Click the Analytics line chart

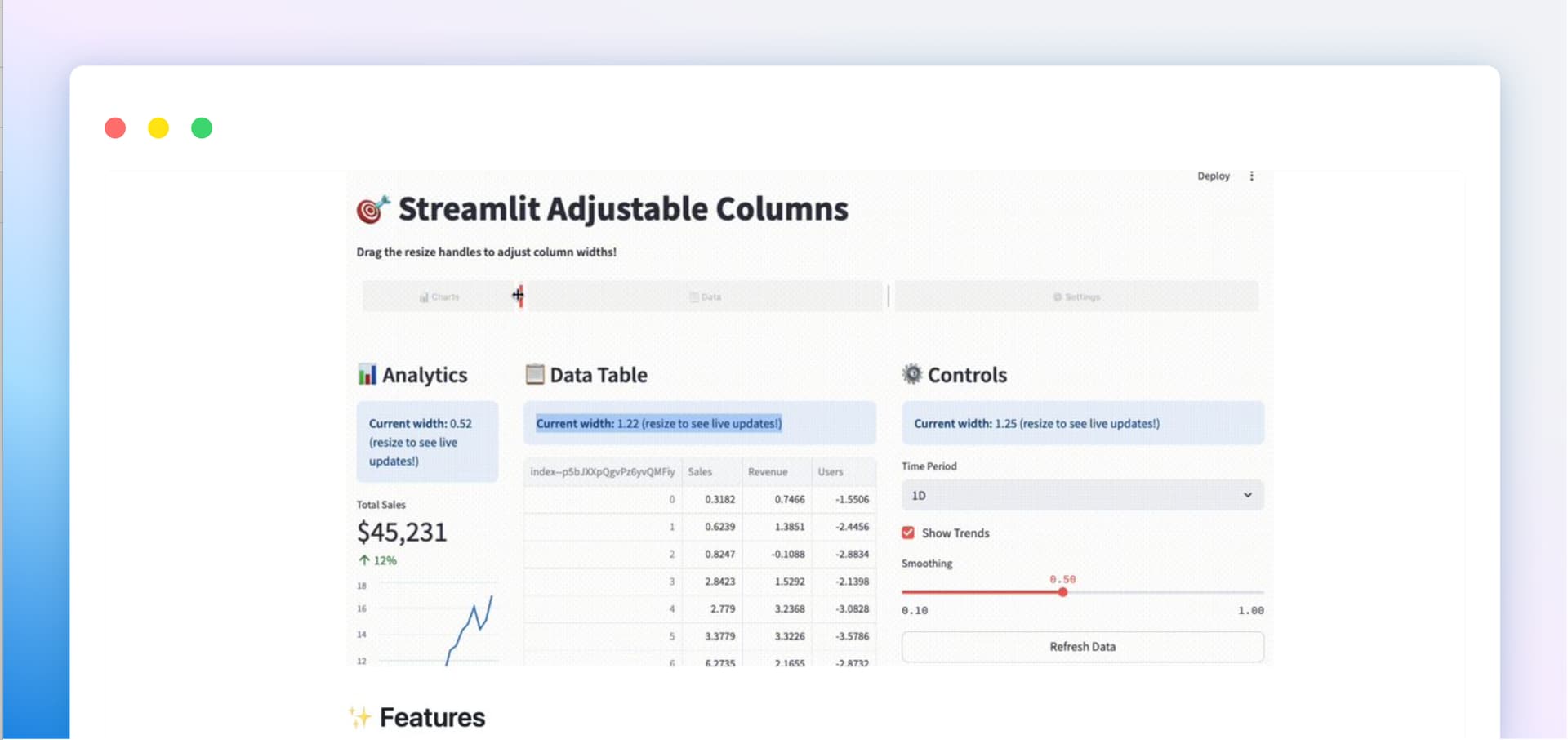(426, 623)
